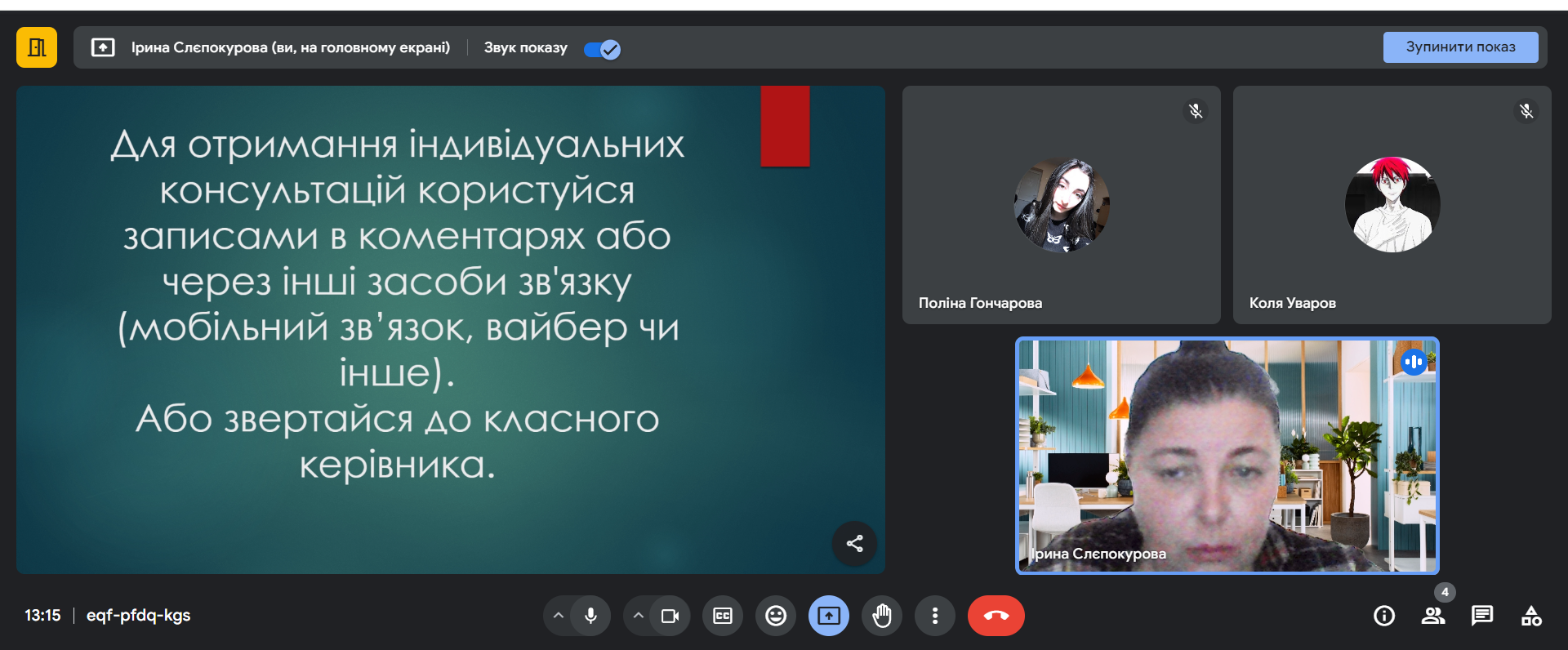This screenshot has width=1568, height=650.
Task: Open more options three-dot menu
Action: click(x=935, y=616)
